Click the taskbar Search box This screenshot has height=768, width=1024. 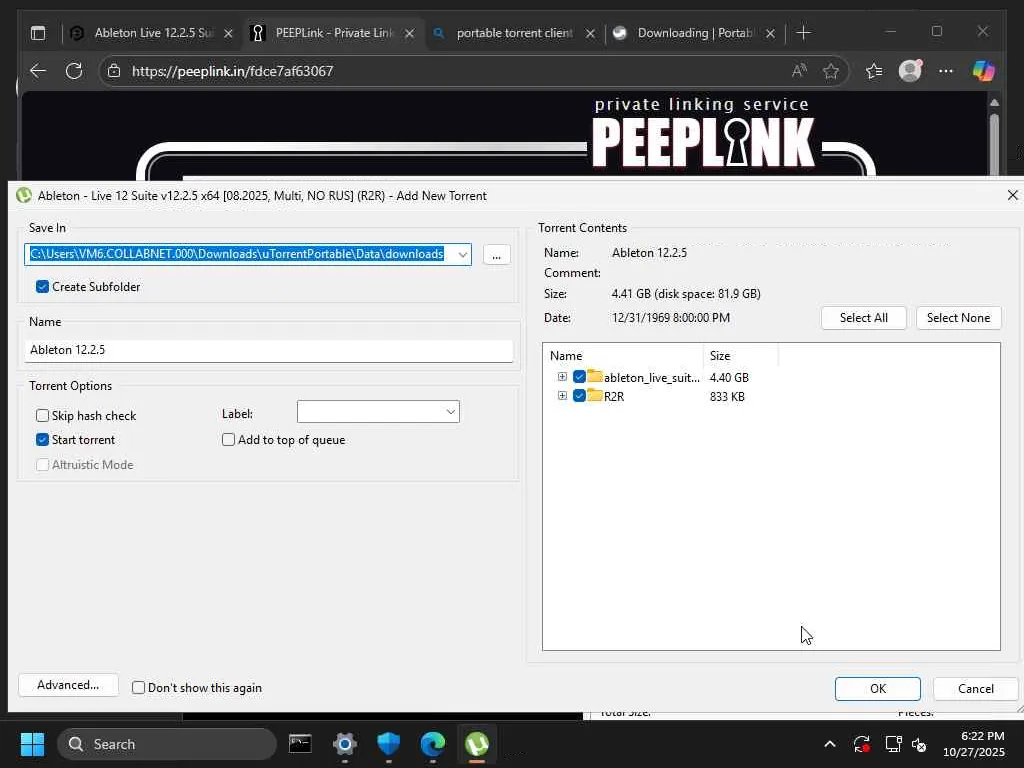pyautogui.click(x=167, y=744)
